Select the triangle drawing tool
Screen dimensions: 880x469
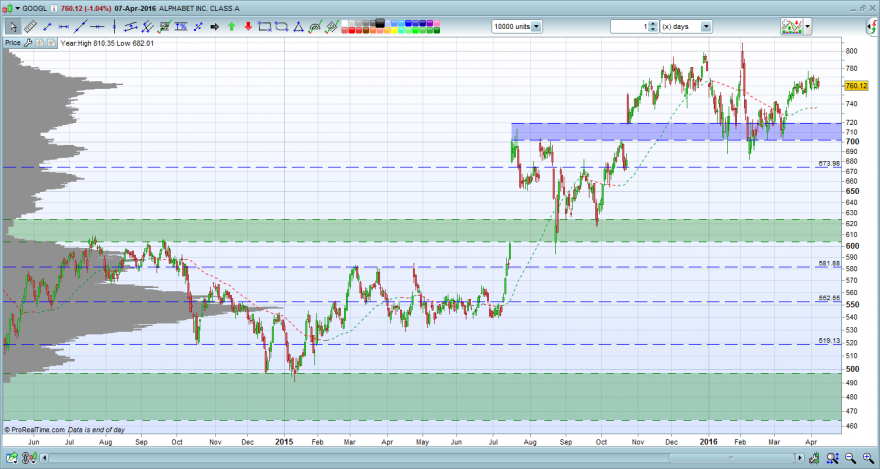click(299, 26)
